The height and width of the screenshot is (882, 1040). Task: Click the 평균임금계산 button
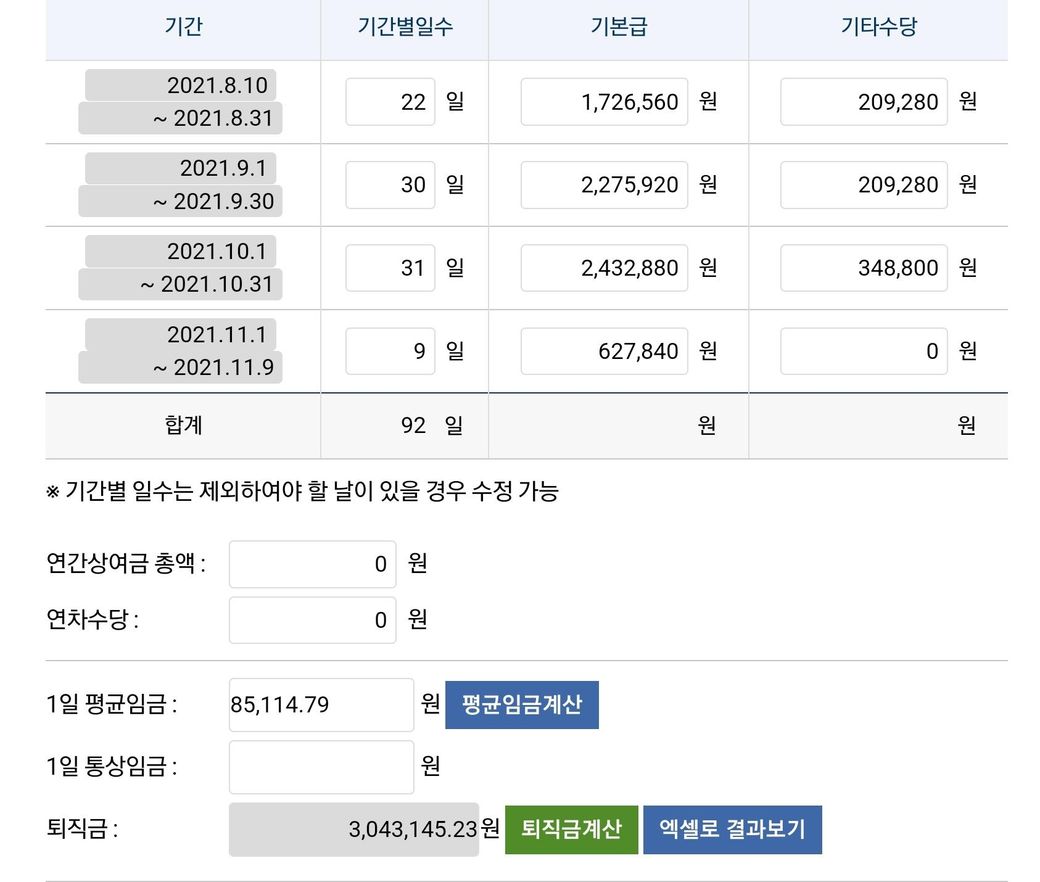pos(521,704)
